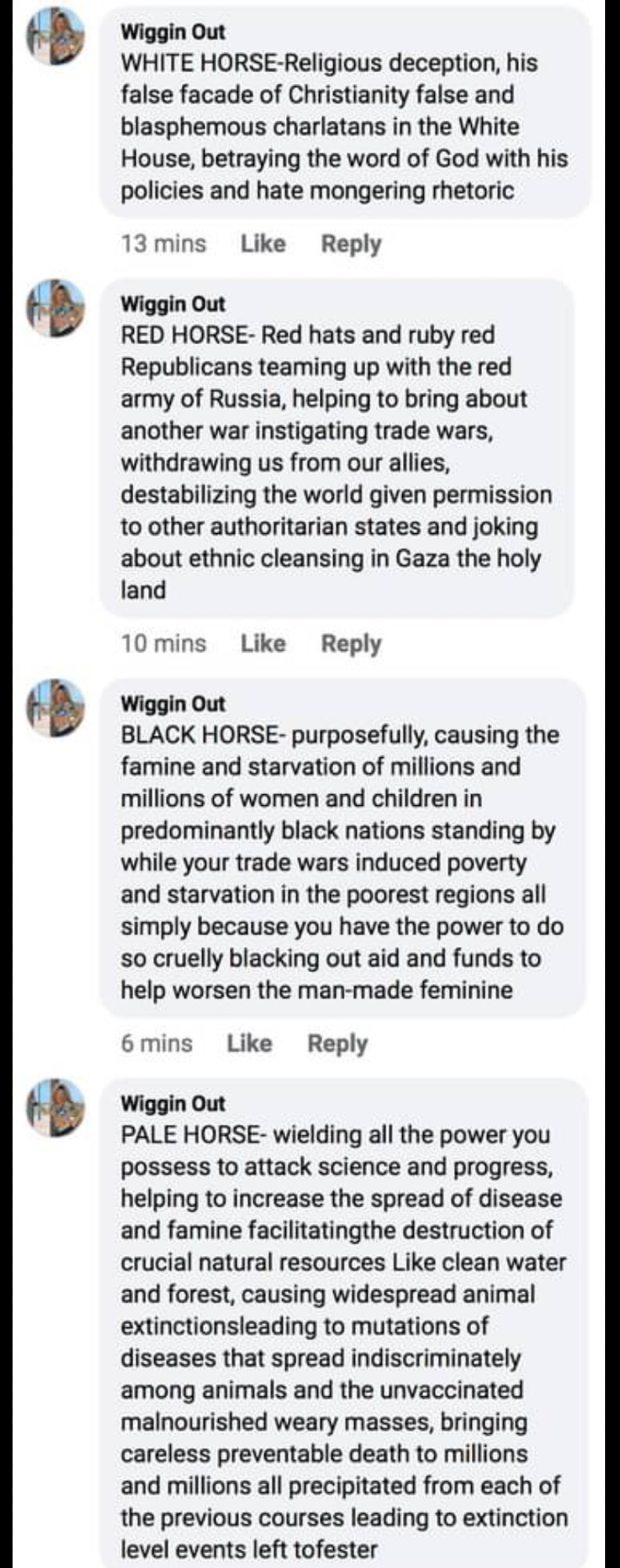Like the WHITE HORSE comment
The image size is (620, 1568).
click(263, 244)
